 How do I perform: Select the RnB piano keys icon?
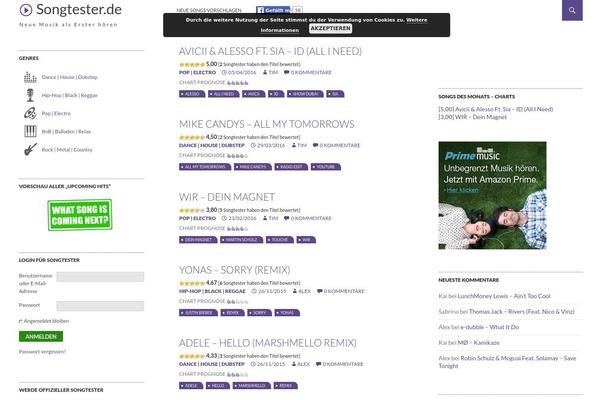coord(30,131)
